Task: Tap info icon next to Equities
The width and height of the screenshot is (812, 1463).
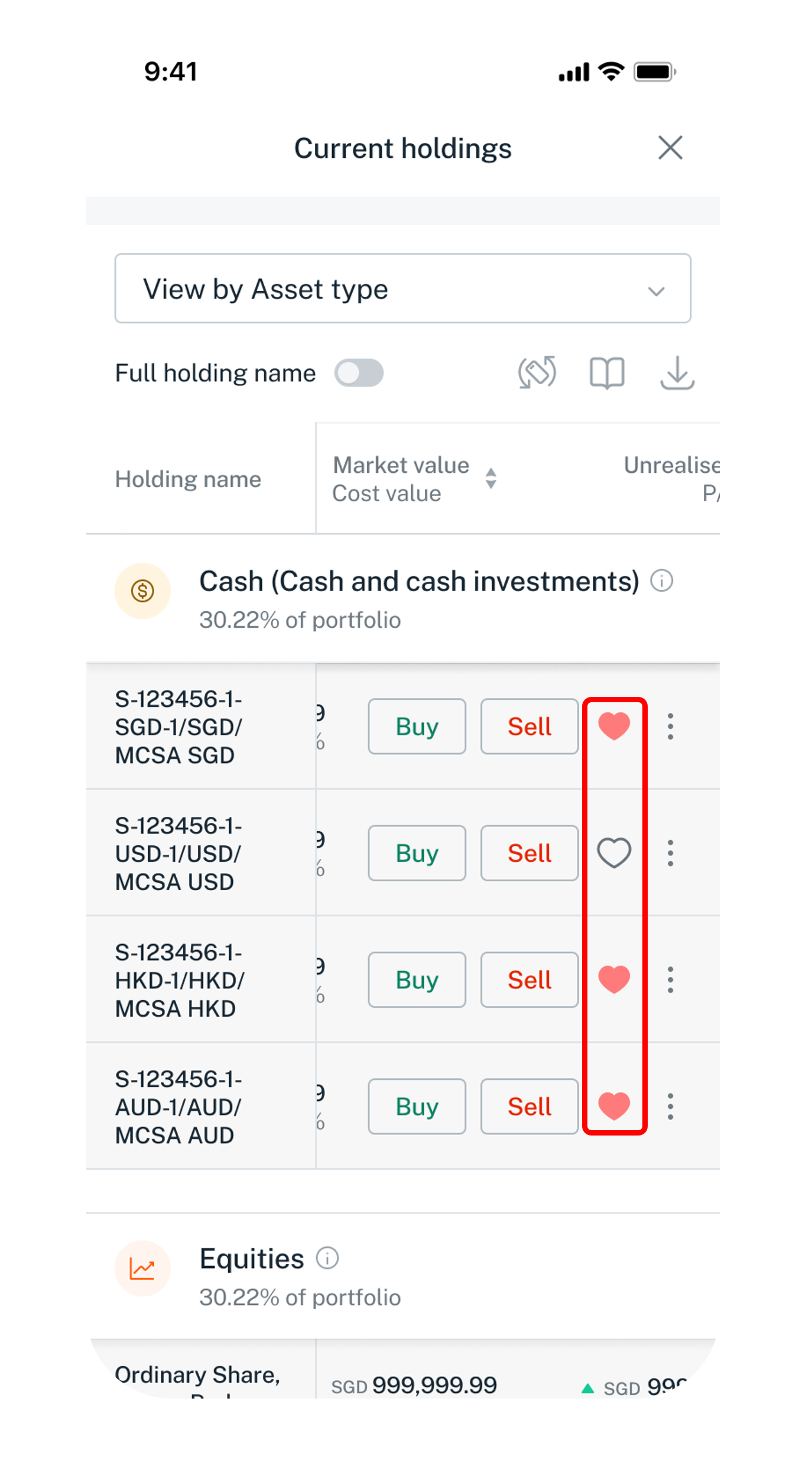Action: click(327, 1258)
